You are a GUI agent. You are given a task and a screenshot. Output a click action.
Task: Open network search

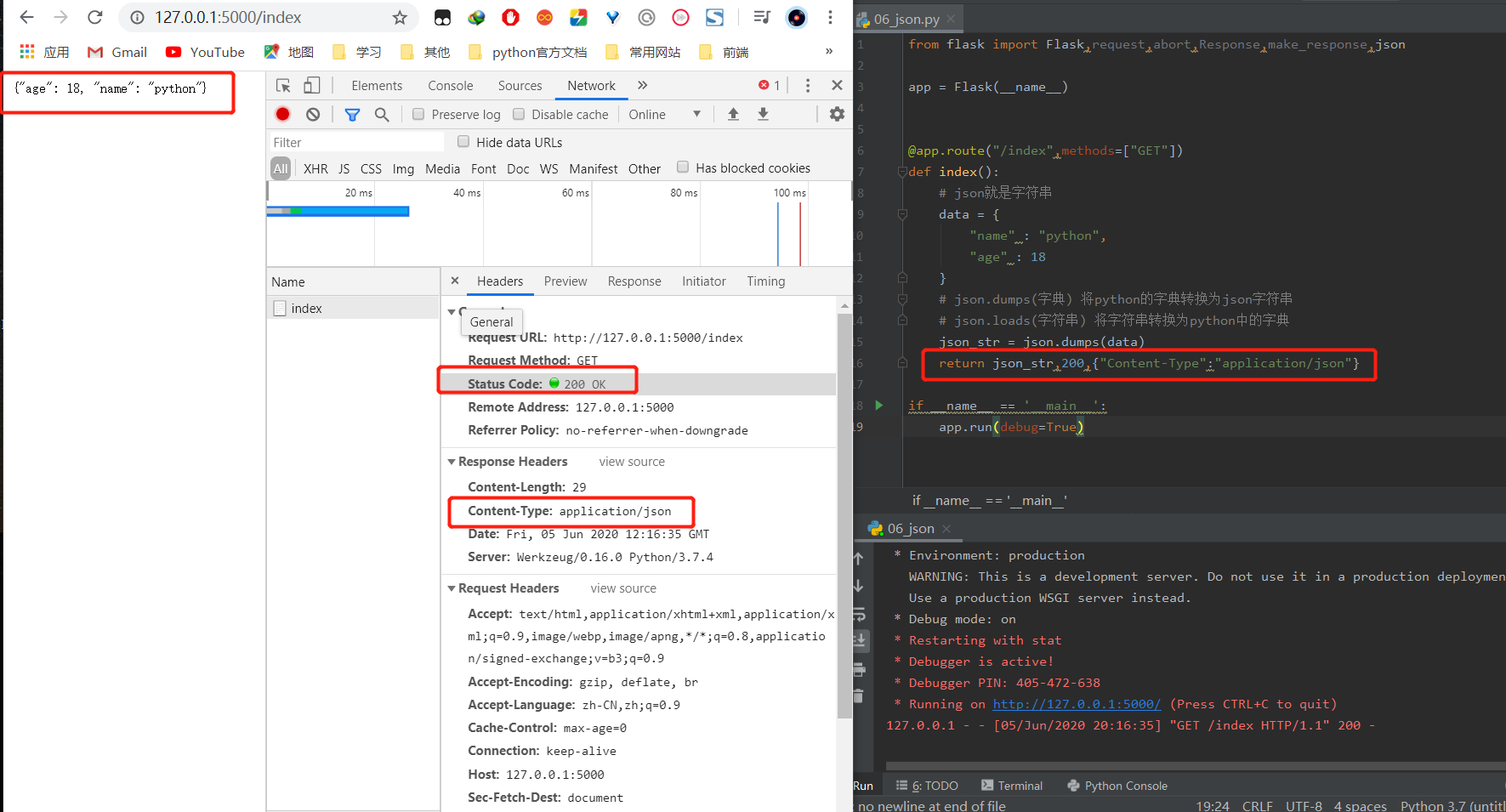point(382,114)
